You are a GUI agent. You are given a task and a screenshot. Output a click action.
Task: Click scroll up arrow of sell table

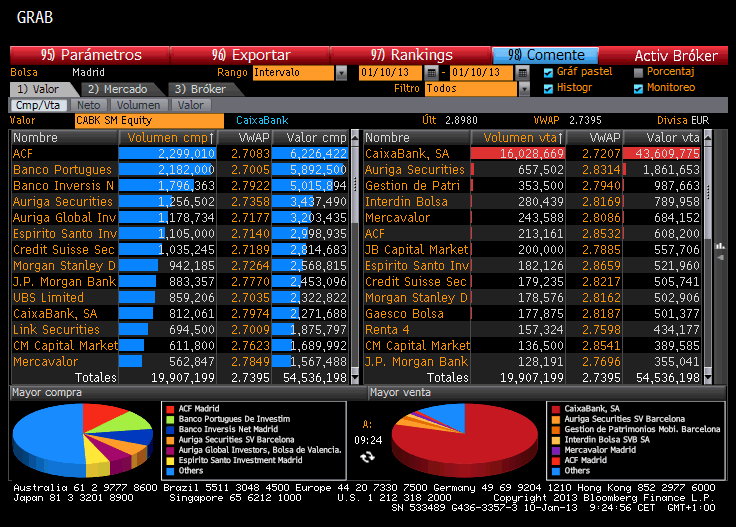708,137
